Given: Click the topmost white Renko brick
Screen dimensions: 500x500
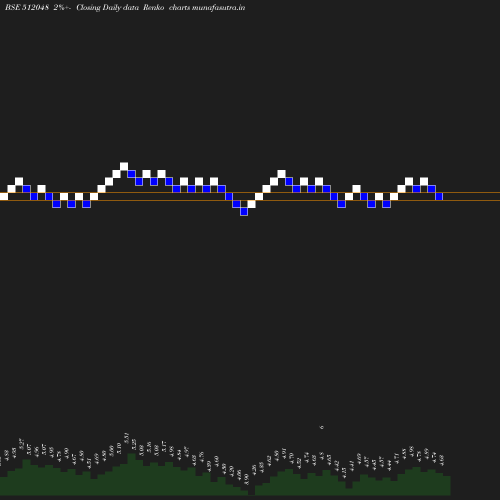Looking at the screenshot, I should pyautogui.click(x=124, y=166).
